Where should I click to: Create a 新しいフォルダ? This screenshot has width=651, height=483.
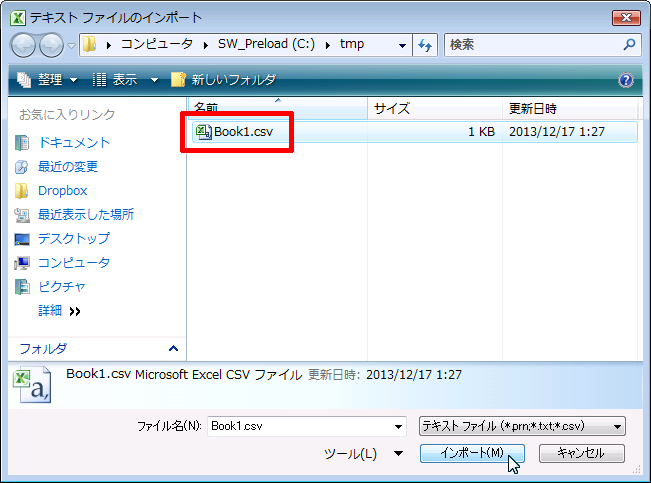(223, 79)
